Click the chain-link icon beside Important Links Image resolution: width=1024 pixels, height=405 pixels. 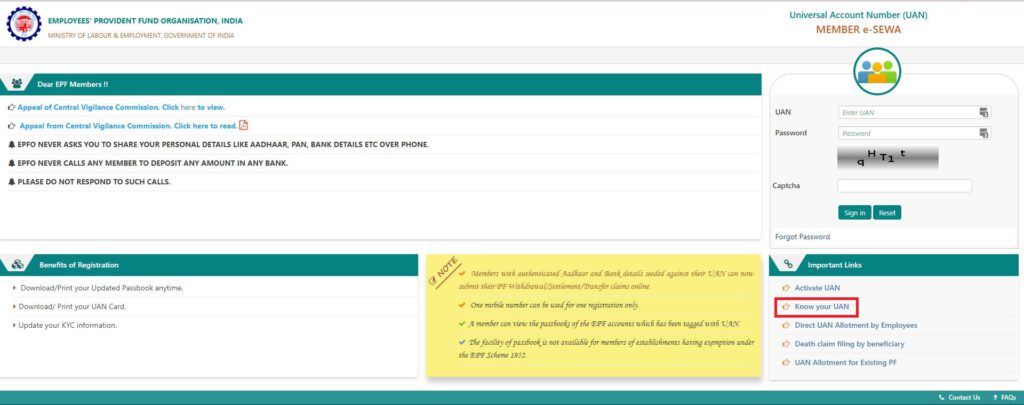[788, 265]
